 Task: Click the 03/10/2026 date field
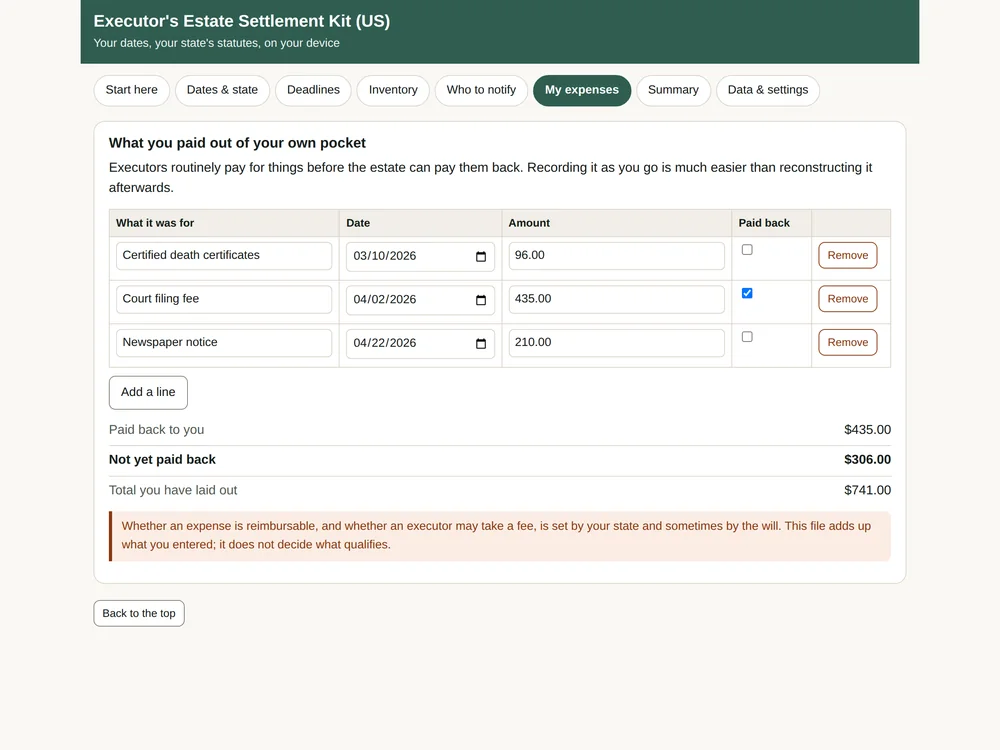(420, 256)
